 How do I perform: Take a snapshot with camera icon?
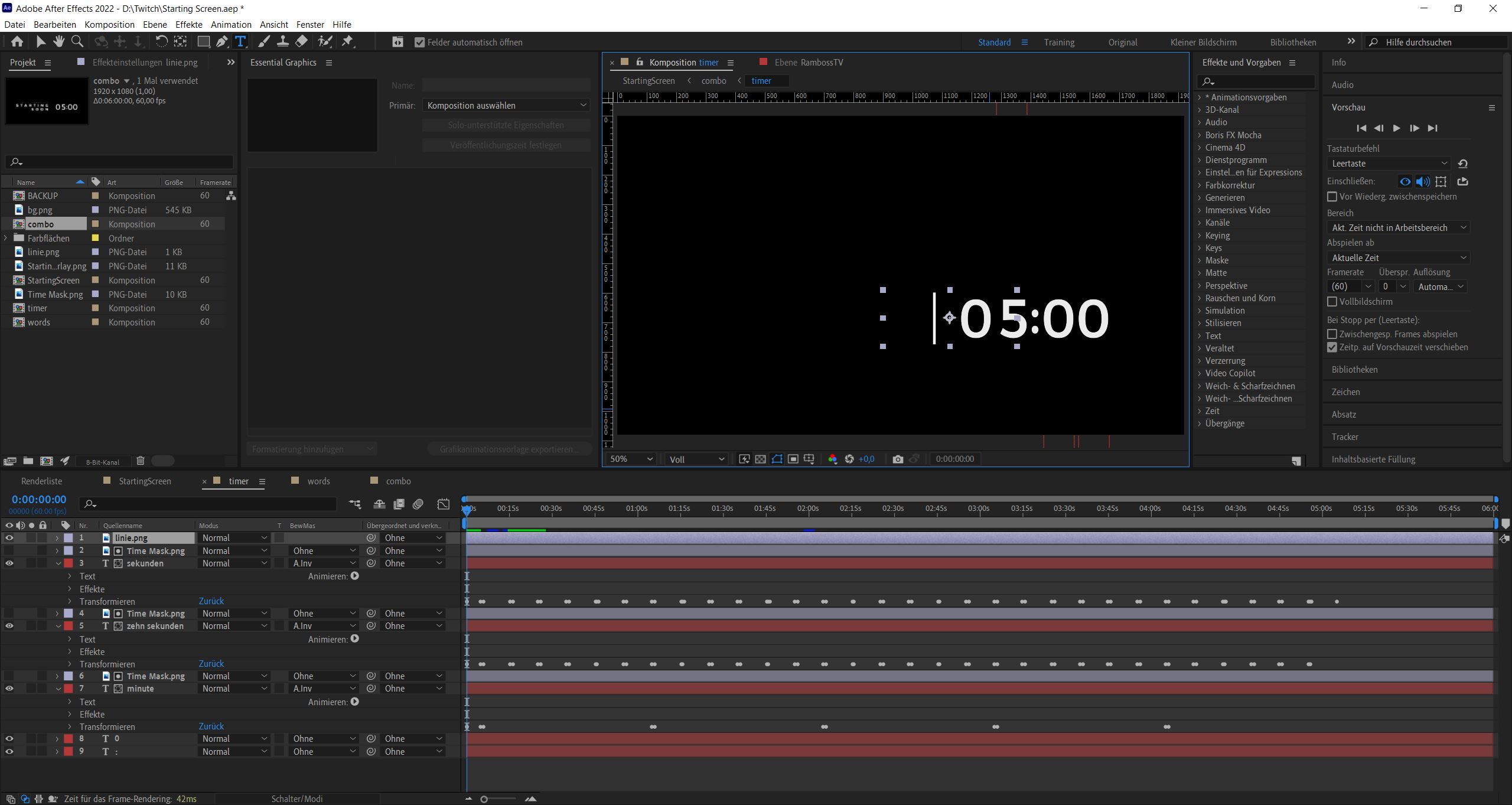tap(898, 459)
